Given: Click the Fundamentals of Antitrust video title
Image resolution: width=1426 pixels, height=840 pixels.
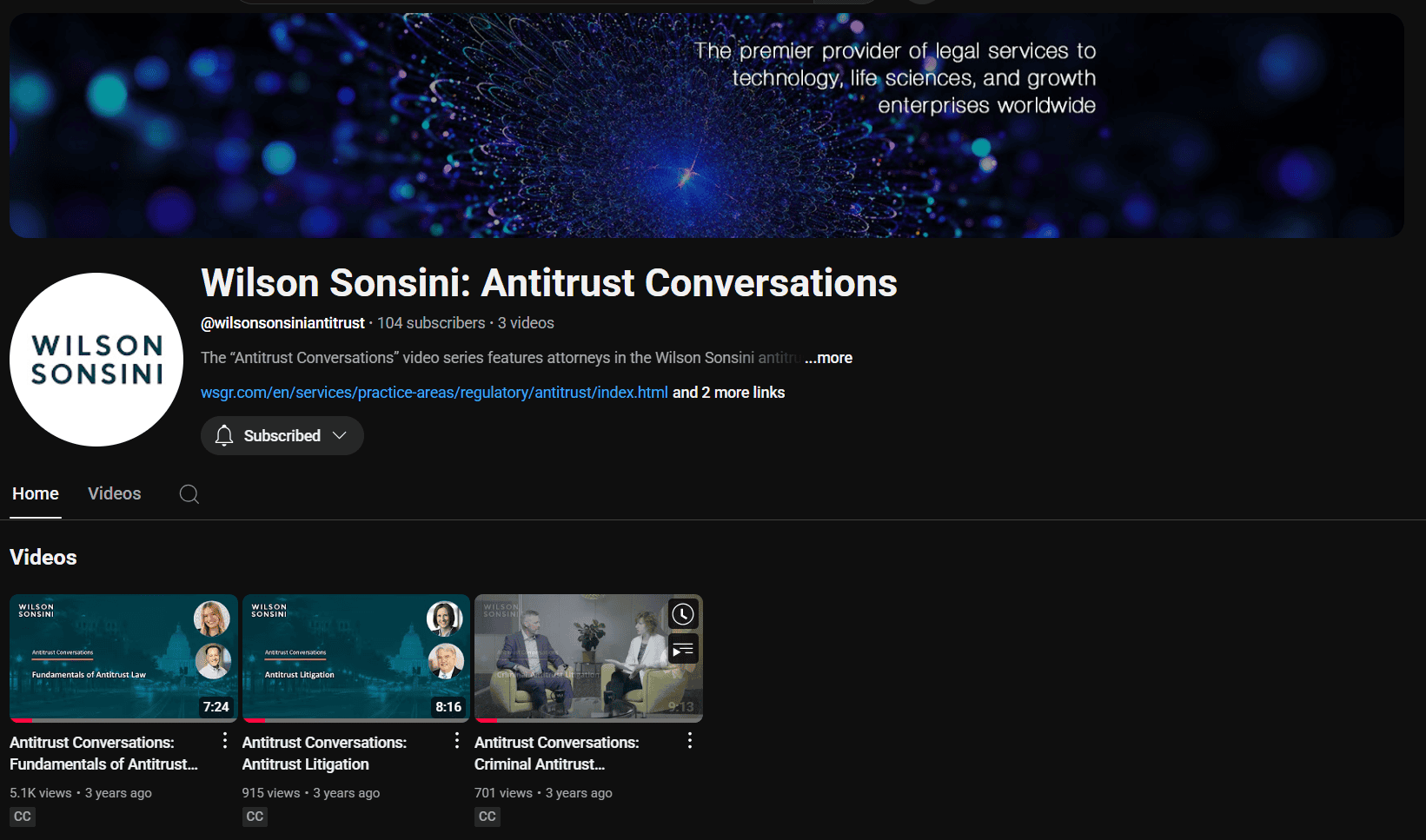Looking at the screenshot, I should click(x=103, y=753).
